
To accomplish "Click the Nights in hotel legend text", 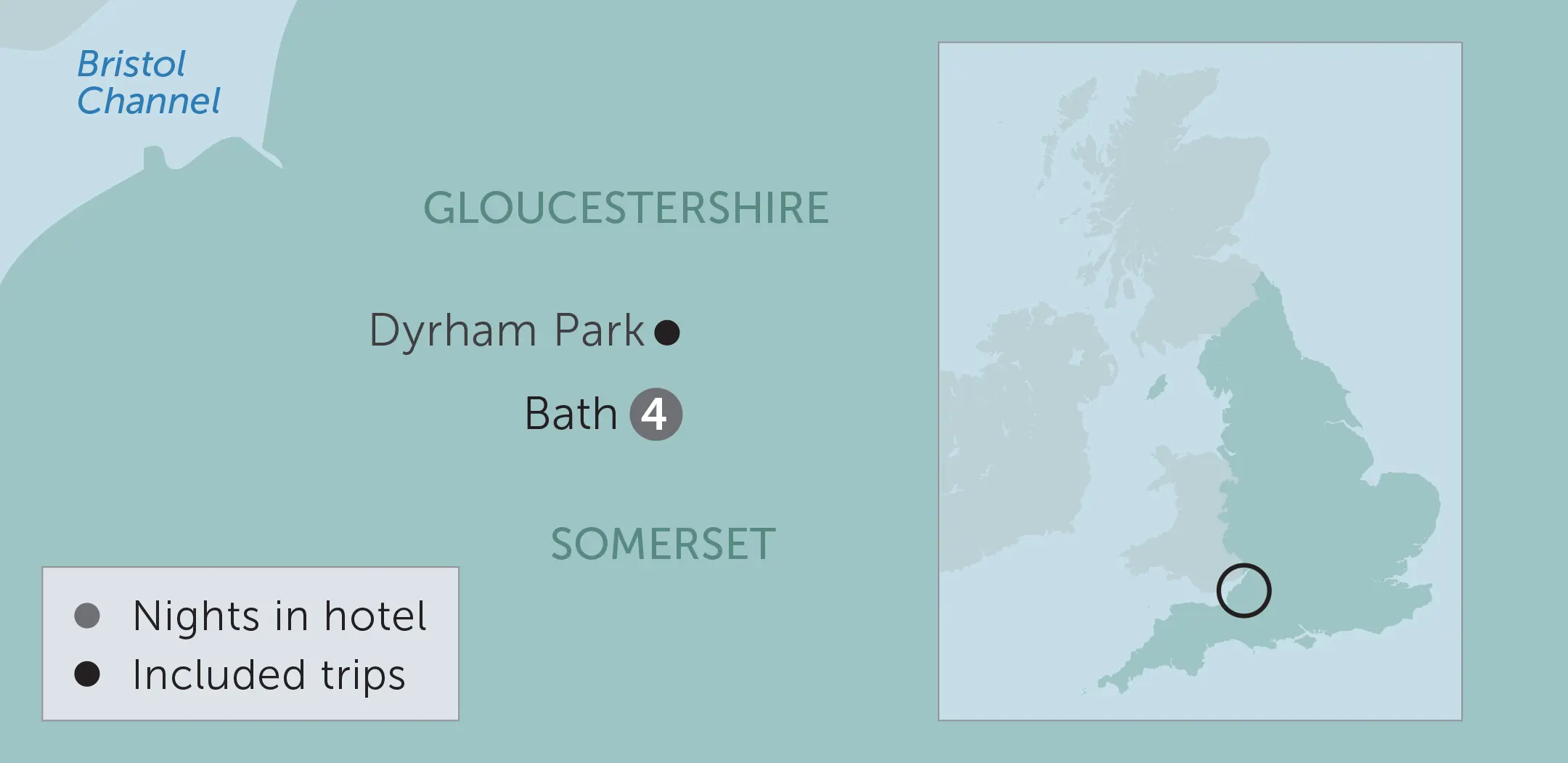I will (x=279, y=616).
